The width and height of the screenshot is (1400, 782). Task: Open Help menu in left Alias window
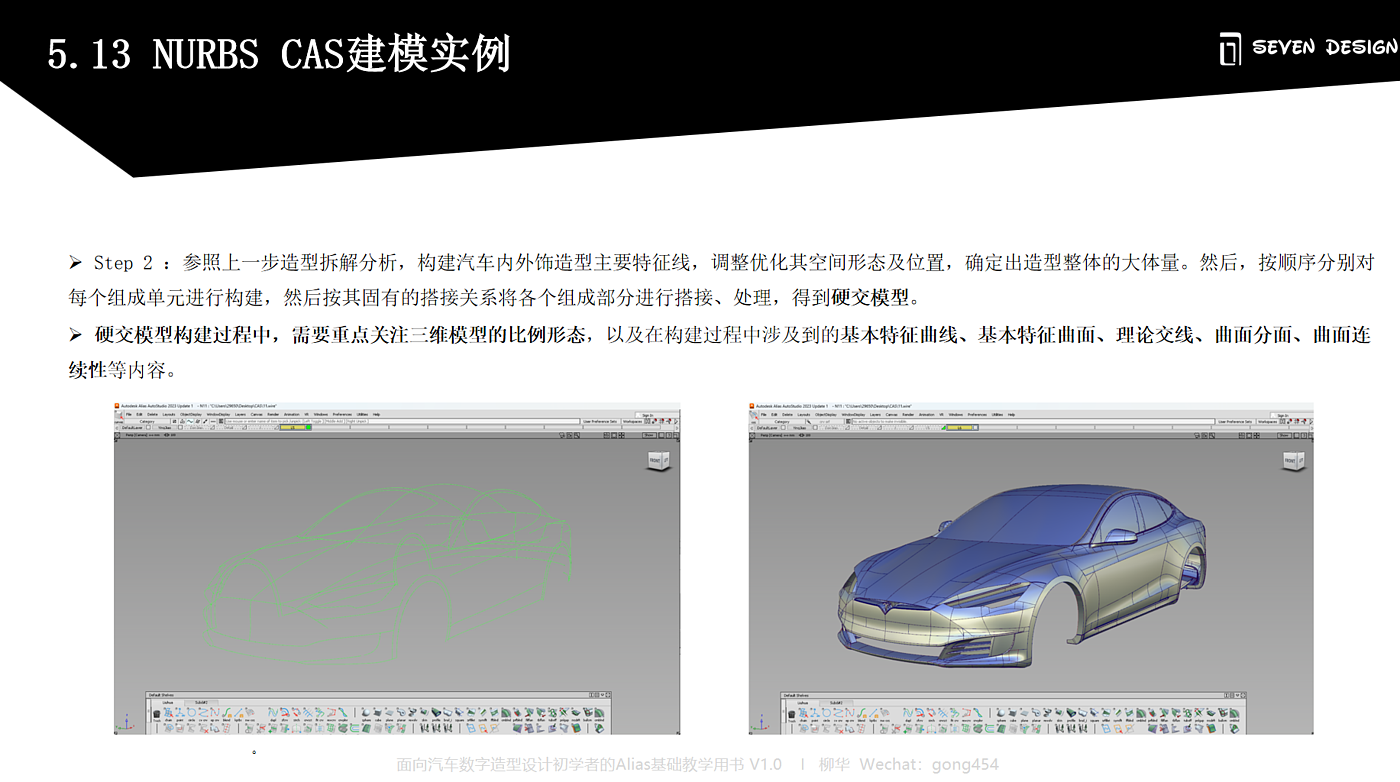[x=376, y=414]
